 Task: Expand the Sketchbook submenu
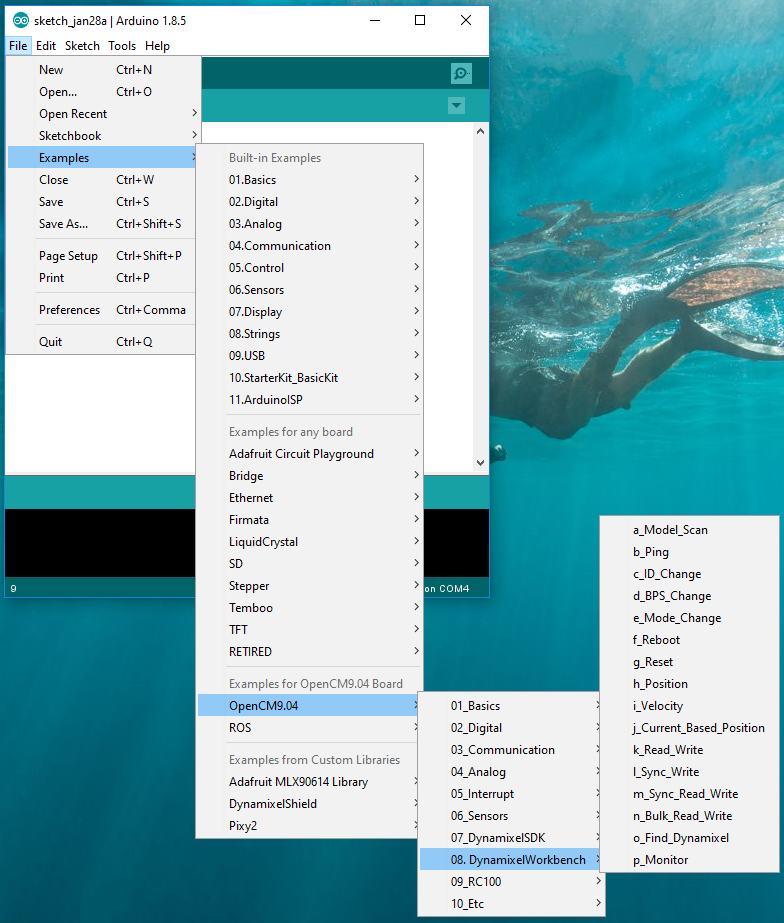(70, 136)
